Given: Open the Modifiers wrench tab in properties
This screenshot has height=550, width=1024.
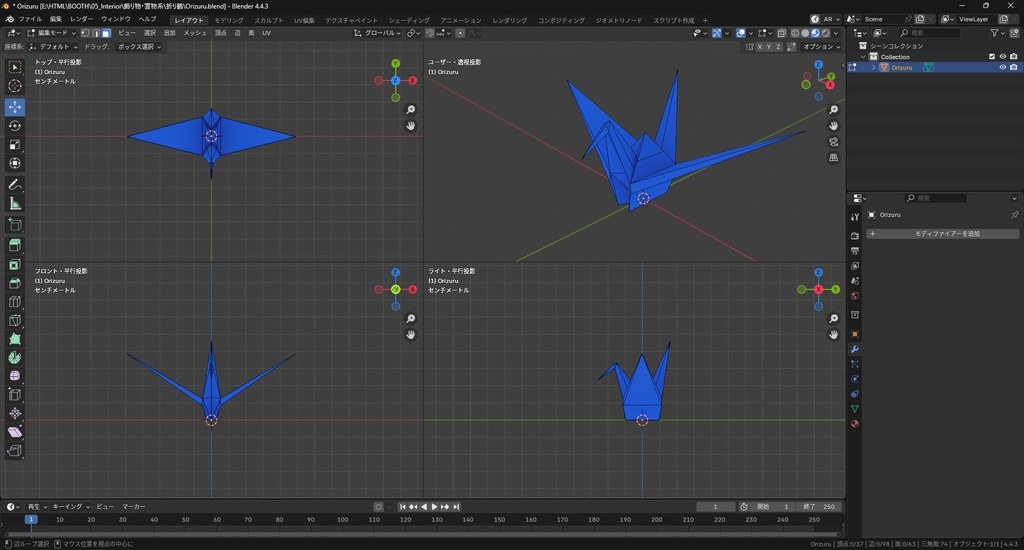Looking at the screenshot, I should 855,349.
